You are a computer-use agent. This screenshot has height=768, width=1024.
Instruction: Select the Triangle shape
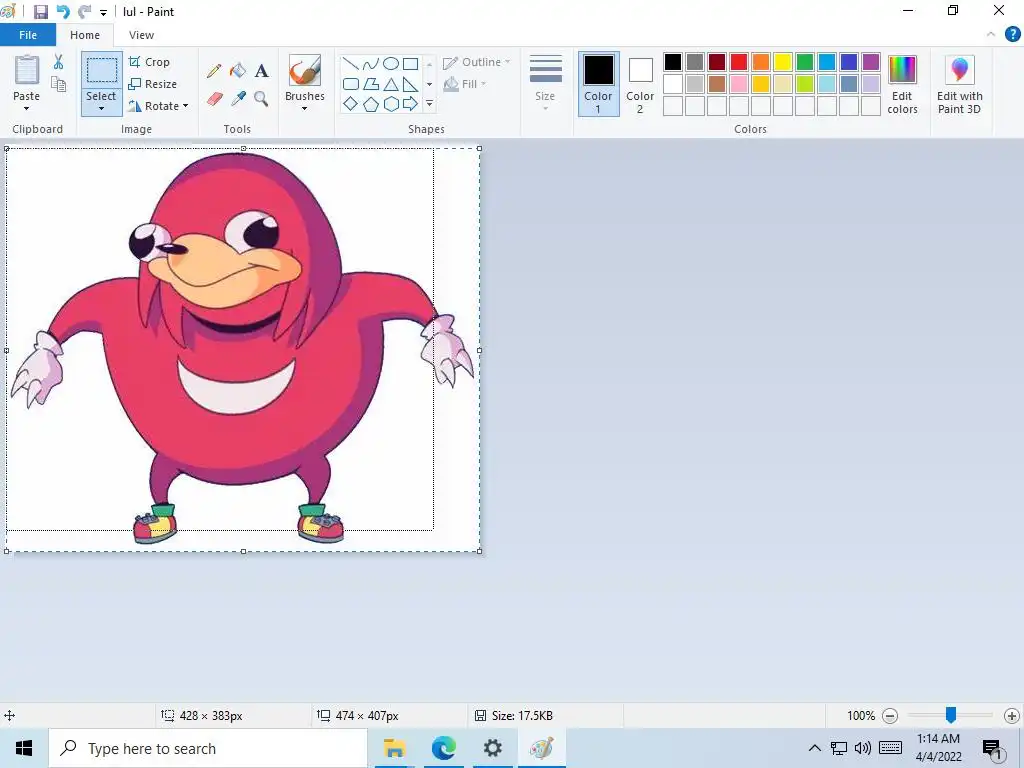click(x=391, y=84)
